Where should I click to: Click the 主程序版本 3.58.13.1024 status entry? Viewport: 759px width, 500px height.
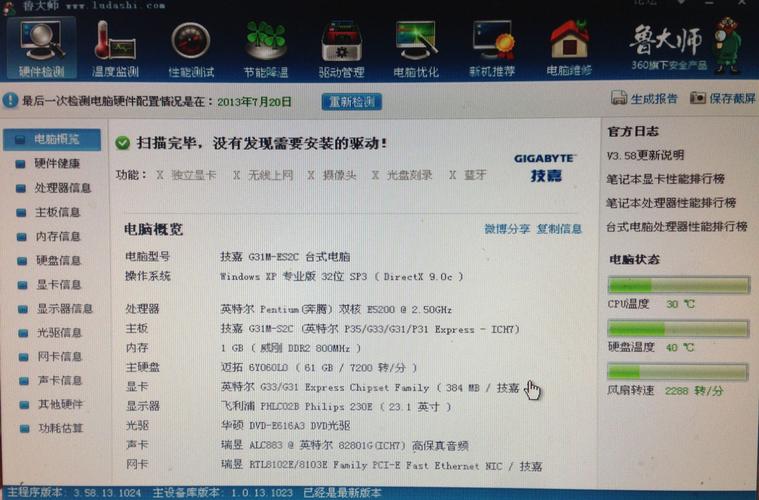[74, 493]
